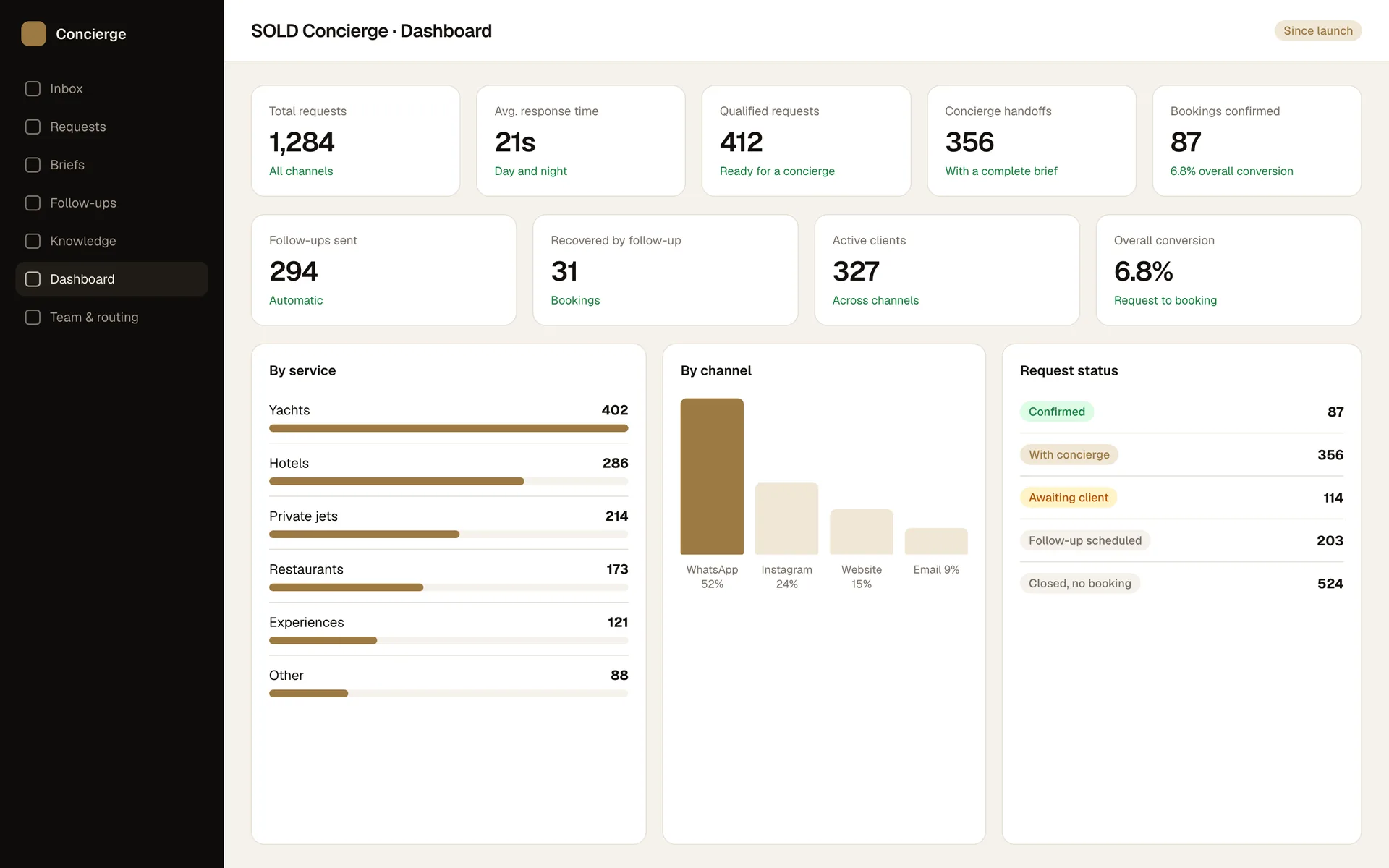Screen dimensions: 1389x868
Task: Select Team & routing in sidebar
Action: click(x=111, y=317)
